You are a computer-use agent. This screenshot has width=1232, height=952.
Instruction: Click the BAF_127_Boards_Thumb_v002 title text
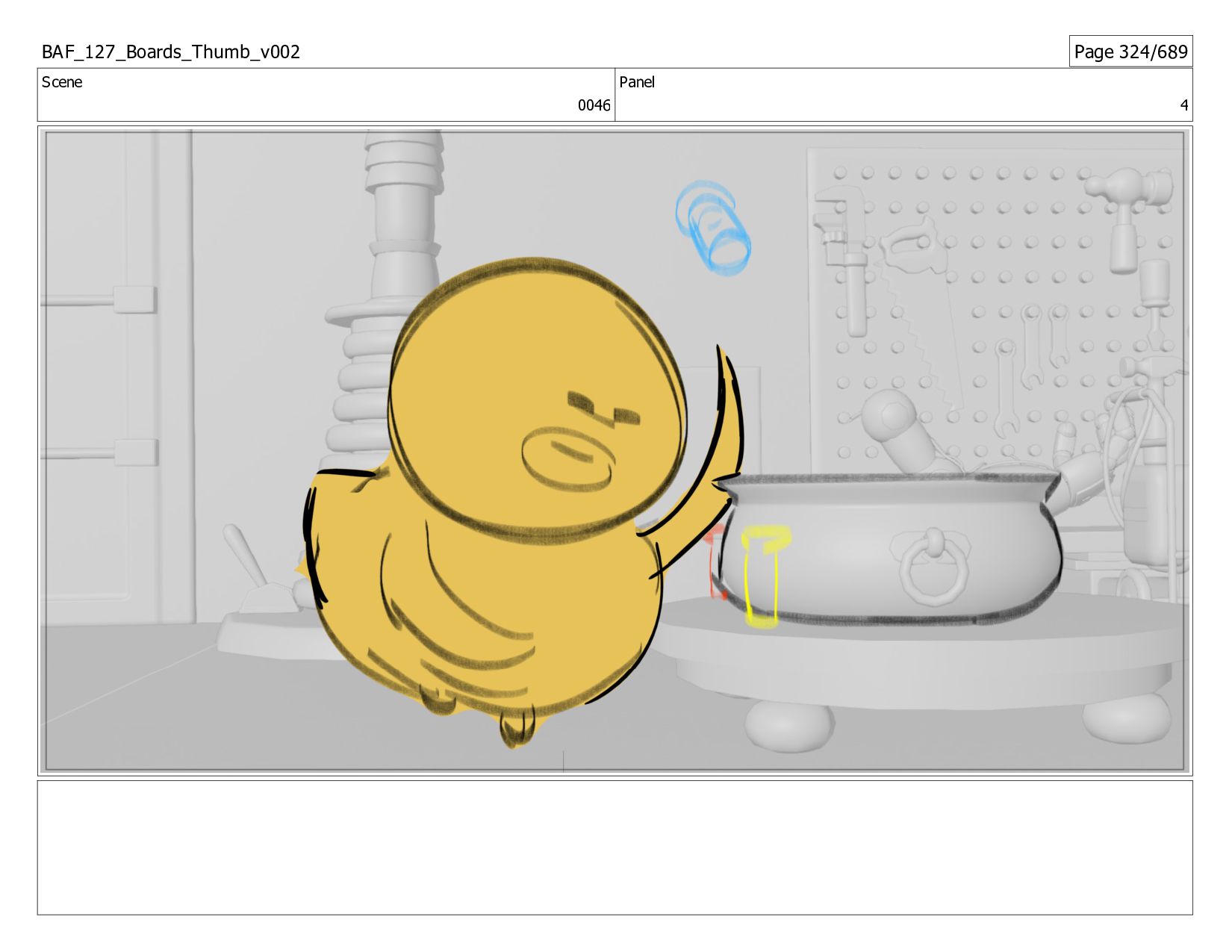171,52
